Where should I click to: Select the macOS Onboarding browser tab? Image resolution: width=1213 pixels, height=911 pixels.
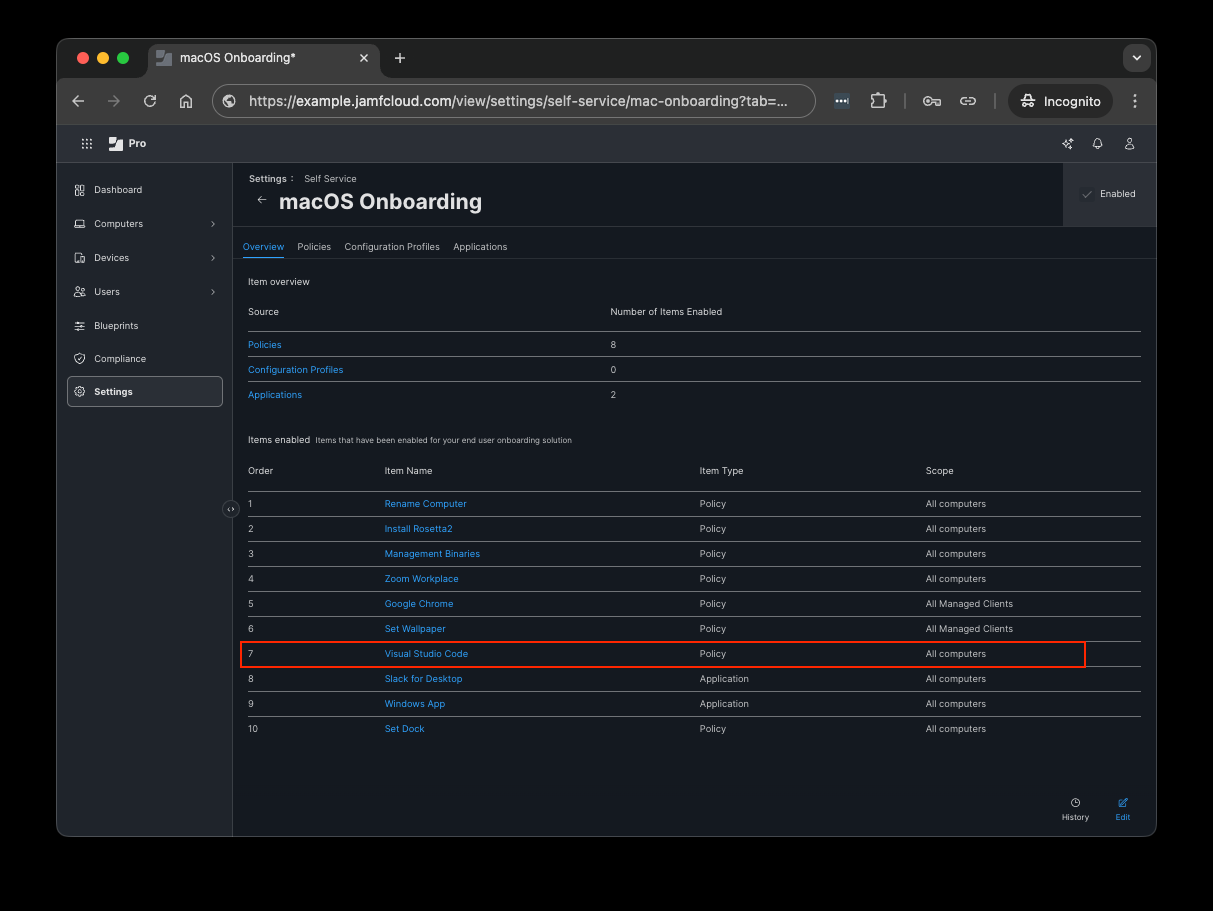pos(263,58)
